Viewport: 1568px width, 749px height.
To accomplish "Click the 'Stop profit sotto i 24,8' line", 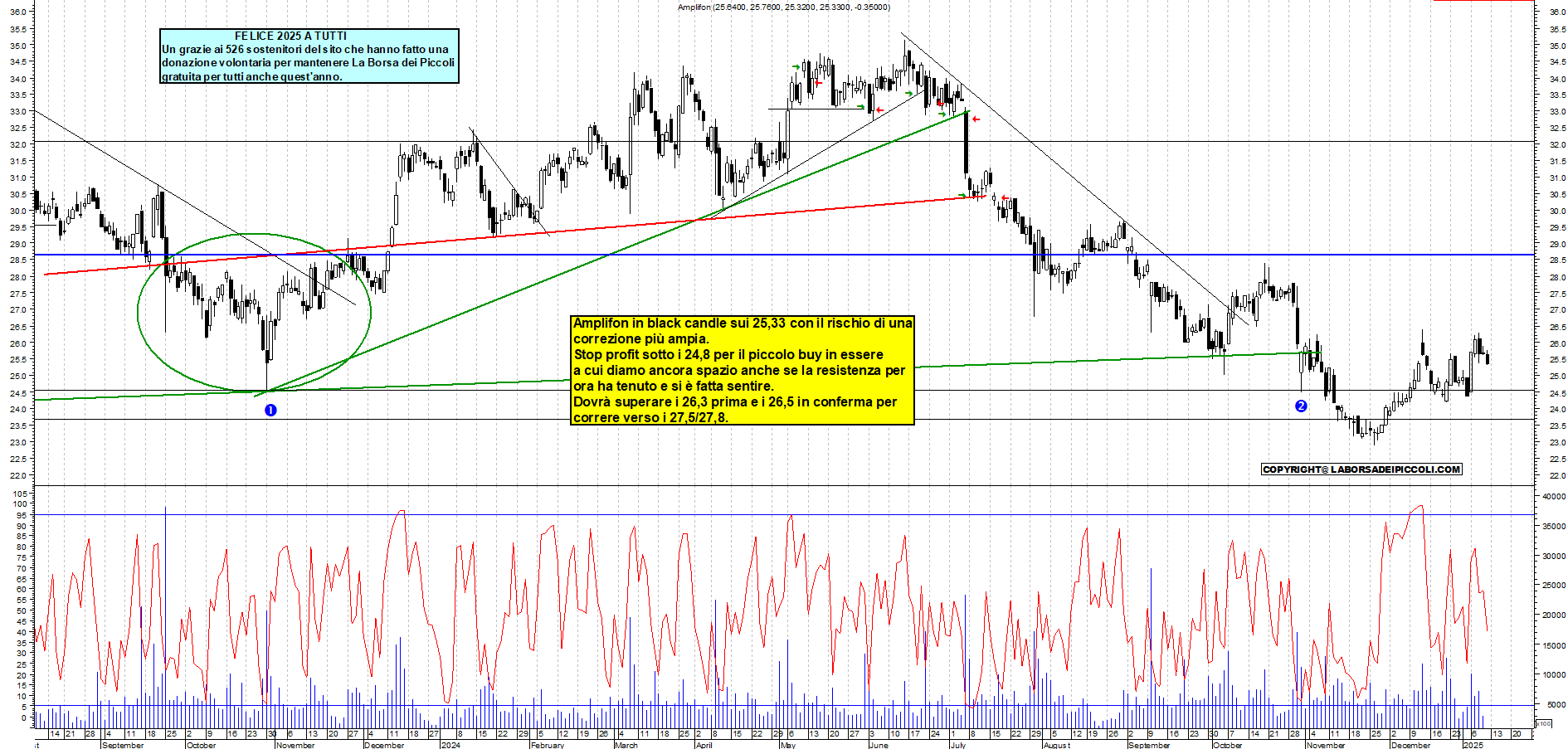I will pyautogui.click(x=728, y=354).
